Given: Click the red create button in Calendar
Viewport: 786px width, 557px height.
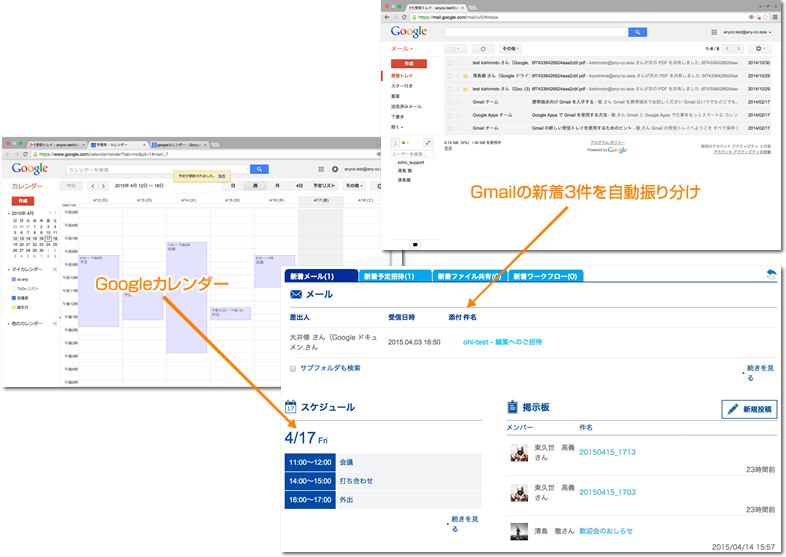Looking at the screenshot, I should point(23,201).
